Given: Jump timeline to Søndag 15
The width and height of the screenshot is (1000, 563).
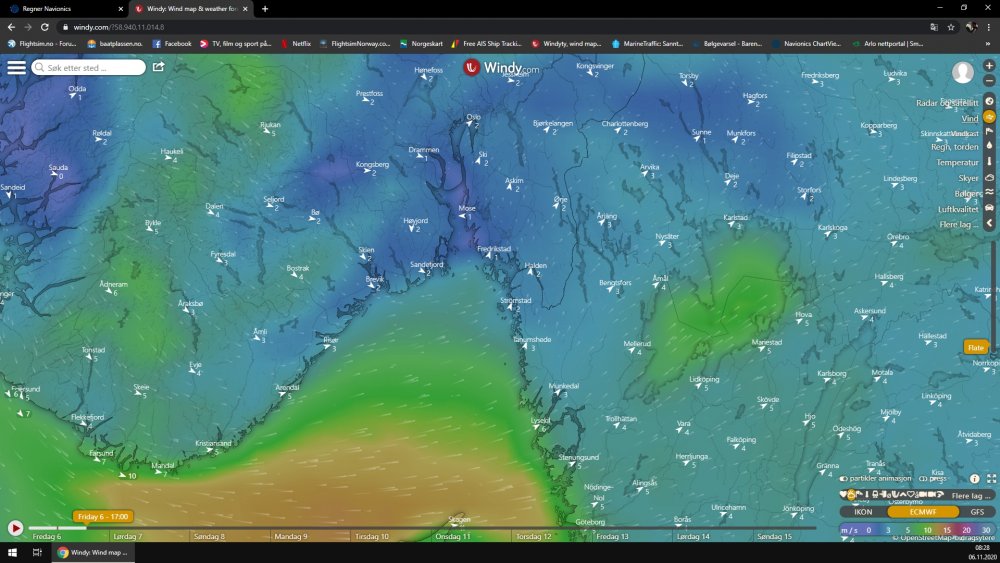Looking at the screenshot, I should coord(774,536).
